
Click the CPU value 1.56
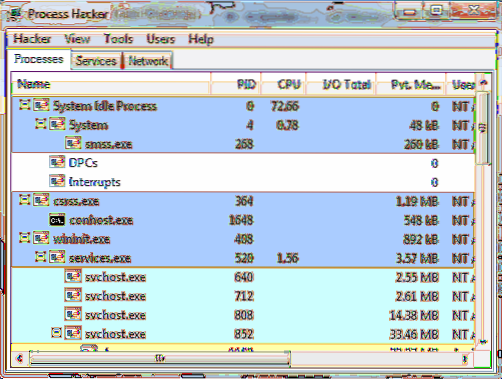(288, 258)
